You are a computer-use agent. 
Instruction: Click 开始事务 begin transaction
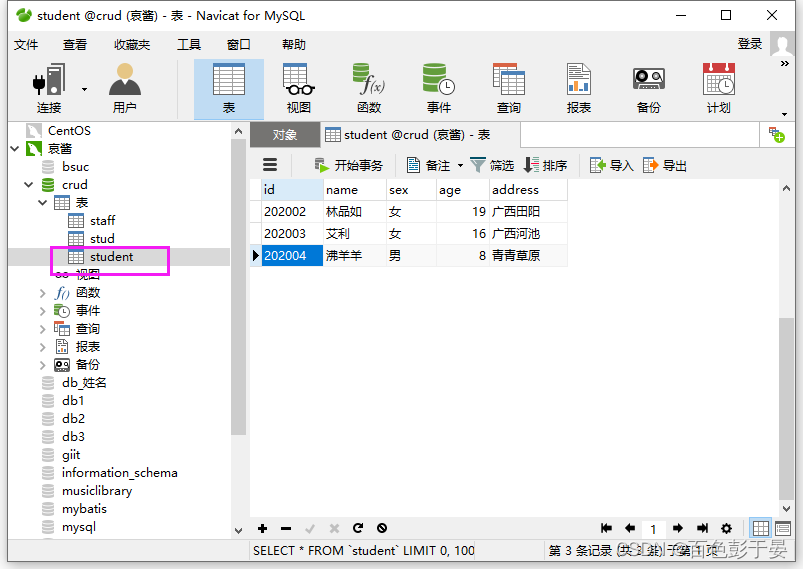pyautogui.click(x=349, y=165)
